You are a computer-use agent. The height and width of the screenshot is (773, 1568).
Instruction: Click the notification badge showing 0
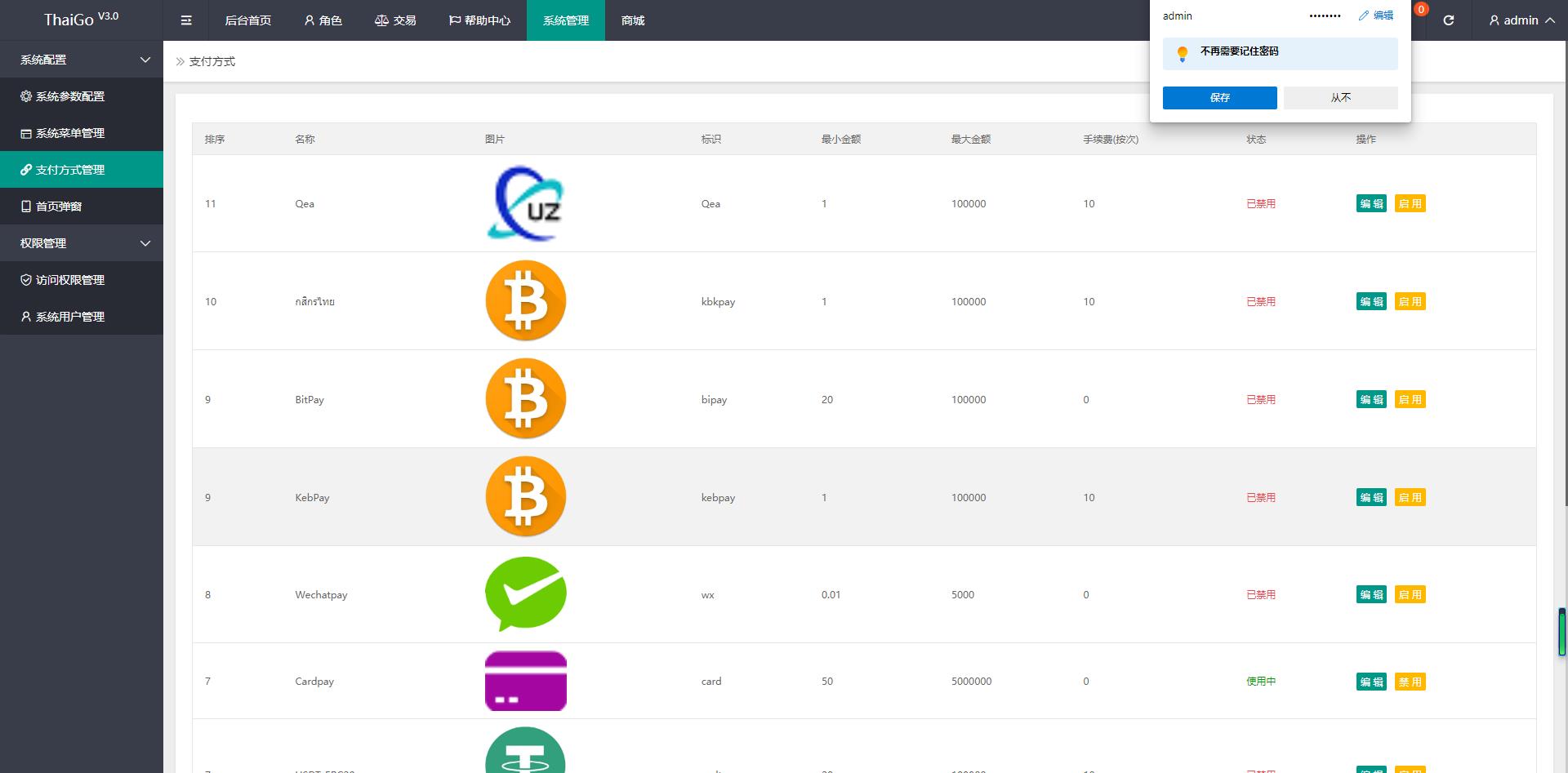coord(1421,10)
